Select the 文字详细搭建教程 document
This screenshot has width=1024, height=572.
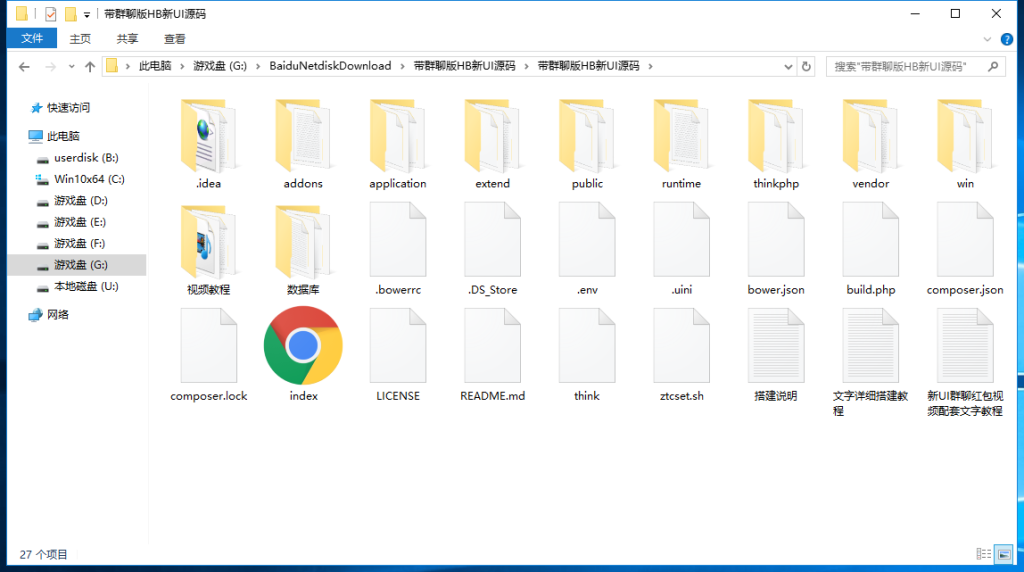pos(871,363)
